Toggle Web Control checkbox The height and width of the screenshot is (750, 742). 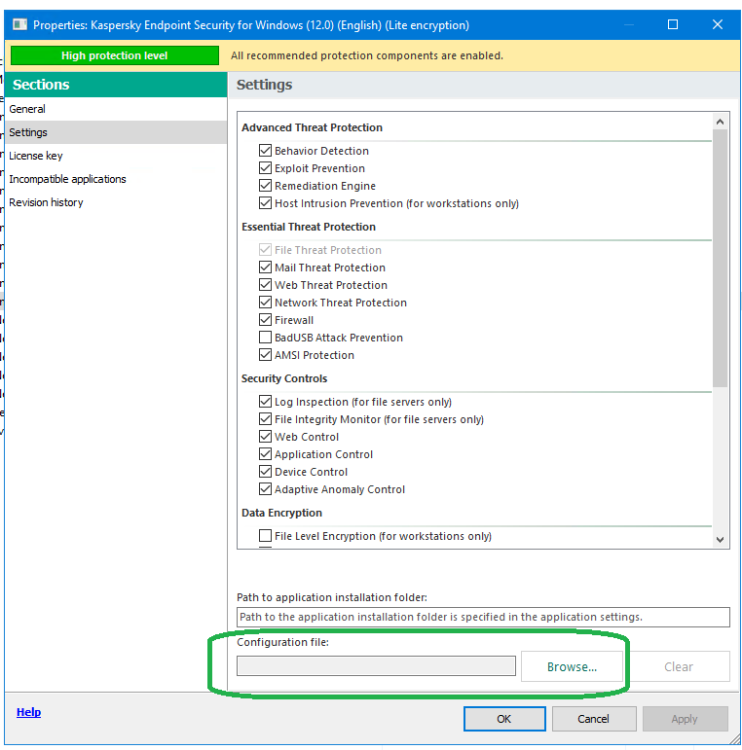(265, 436)
